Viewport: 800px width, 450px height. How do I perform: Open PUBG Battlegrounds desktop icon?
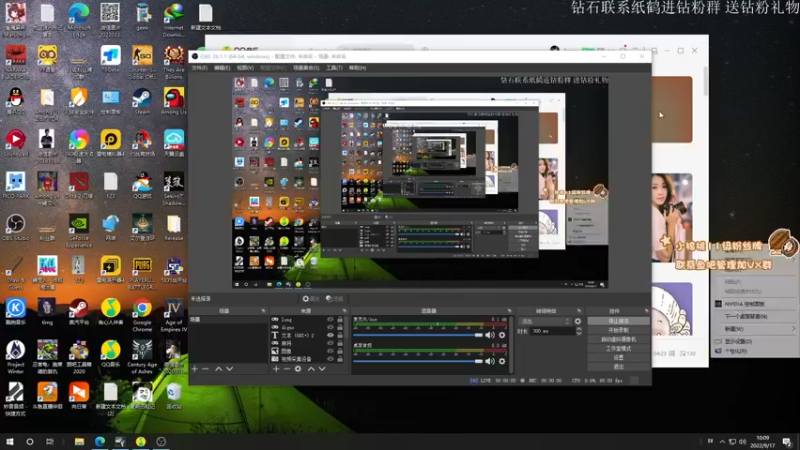pos(142,273)
